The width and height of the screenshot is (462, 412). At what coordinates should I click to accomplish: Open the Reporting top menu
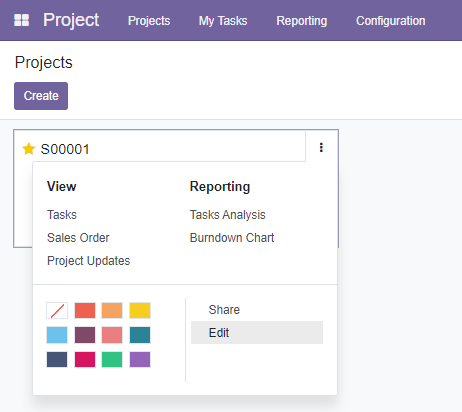(302, 21)
